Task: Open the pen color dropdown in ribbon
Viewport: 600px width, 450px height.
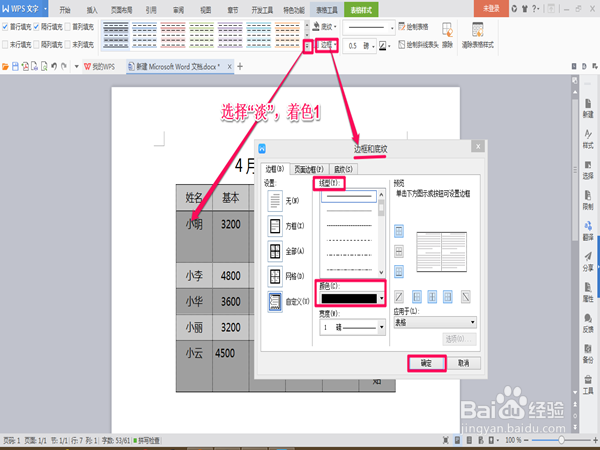Action: (389, 46)
